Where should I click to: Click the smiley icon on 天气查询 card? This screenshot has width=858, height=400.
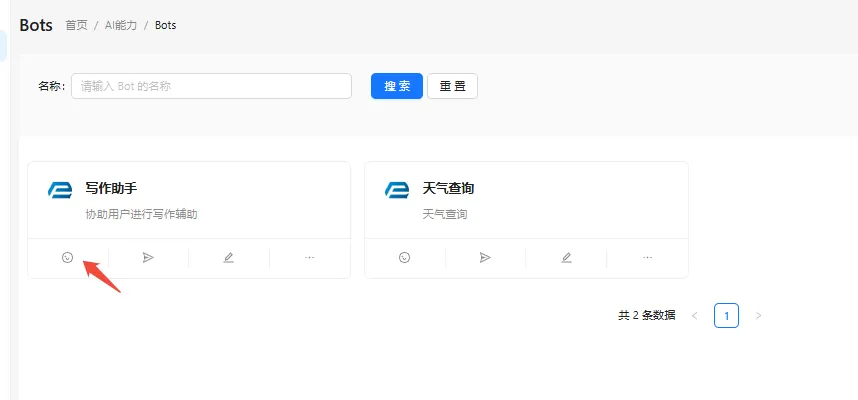coord(405,257)
